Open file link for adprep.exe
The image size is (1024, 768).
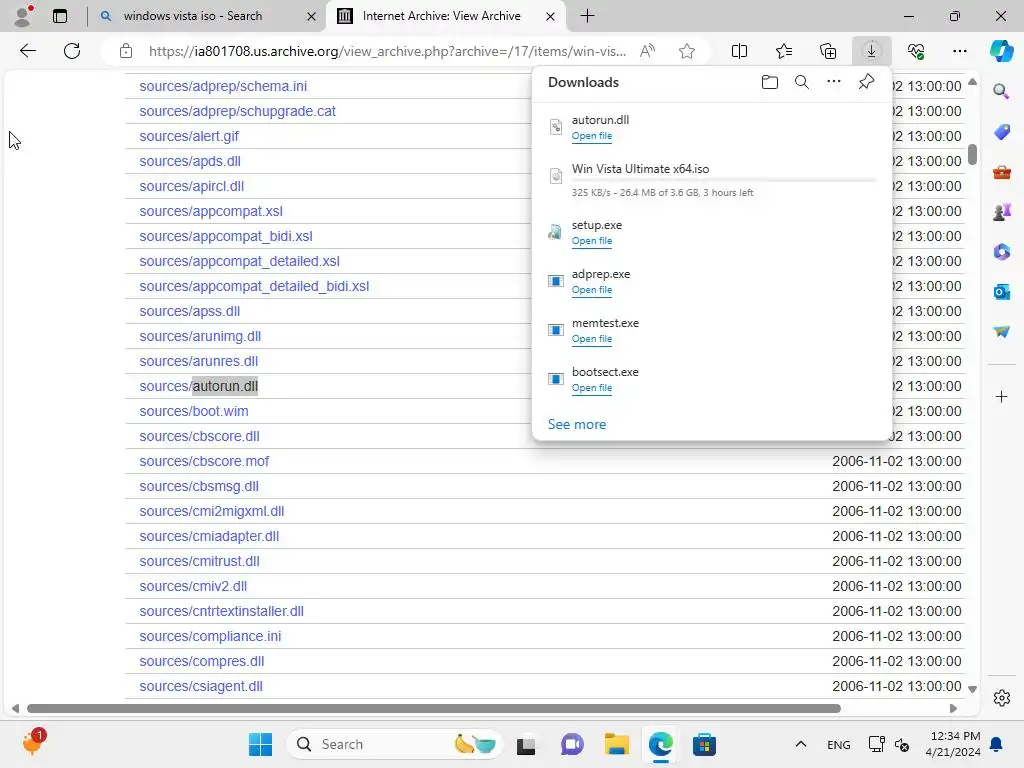click(592, 289)
